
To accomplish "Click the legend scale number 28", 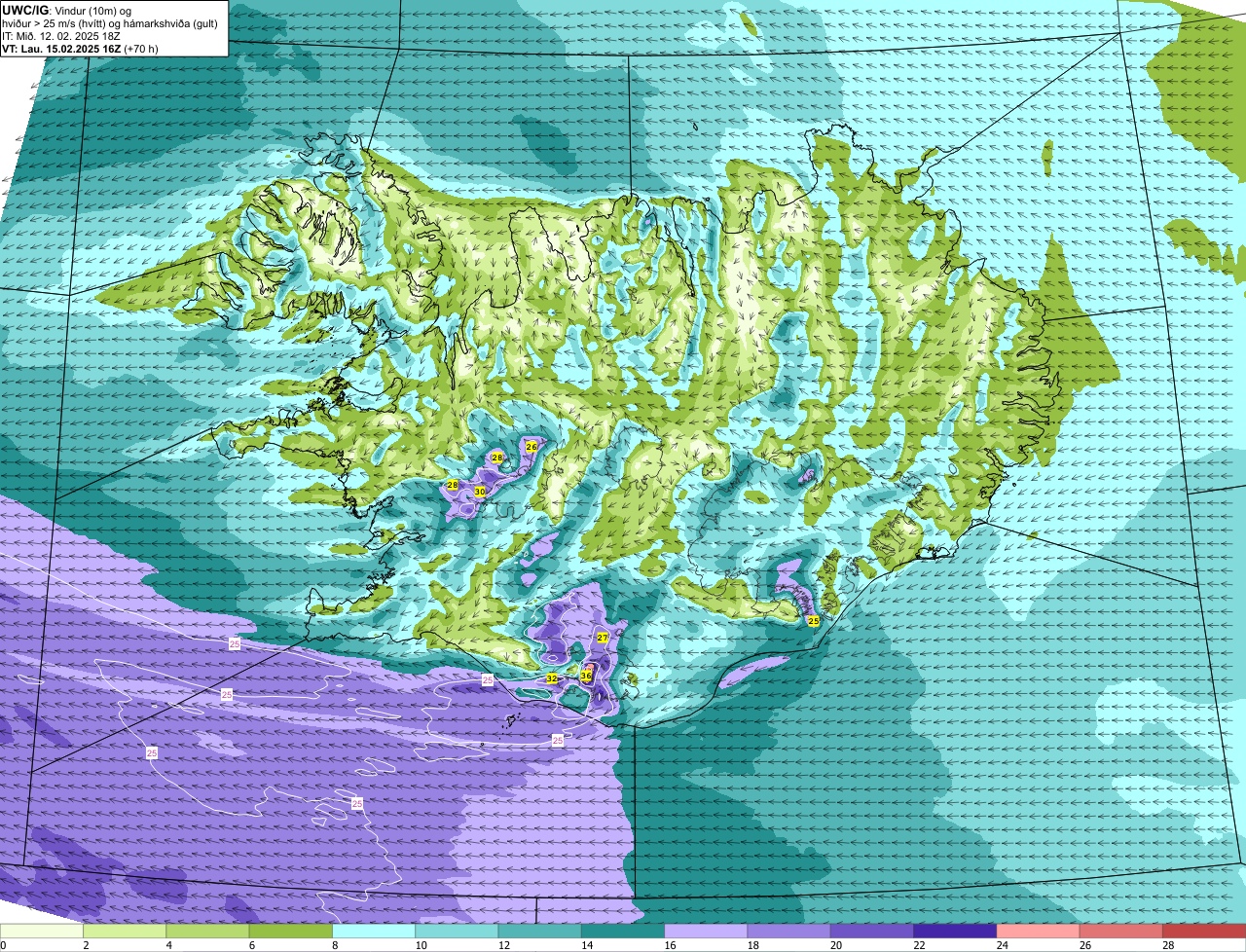I will (x=1166, y=945).
